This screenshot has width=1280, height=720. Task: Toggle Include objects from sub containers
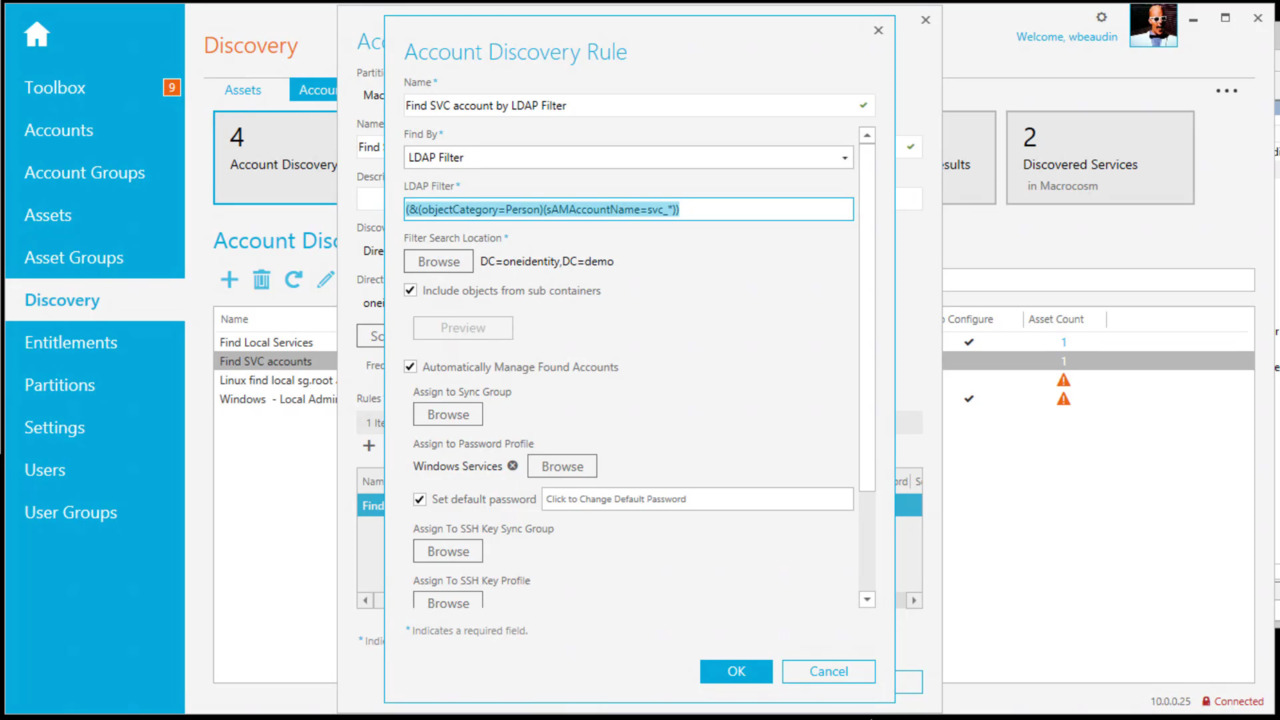pyautogui.click(x=410, y=291)
